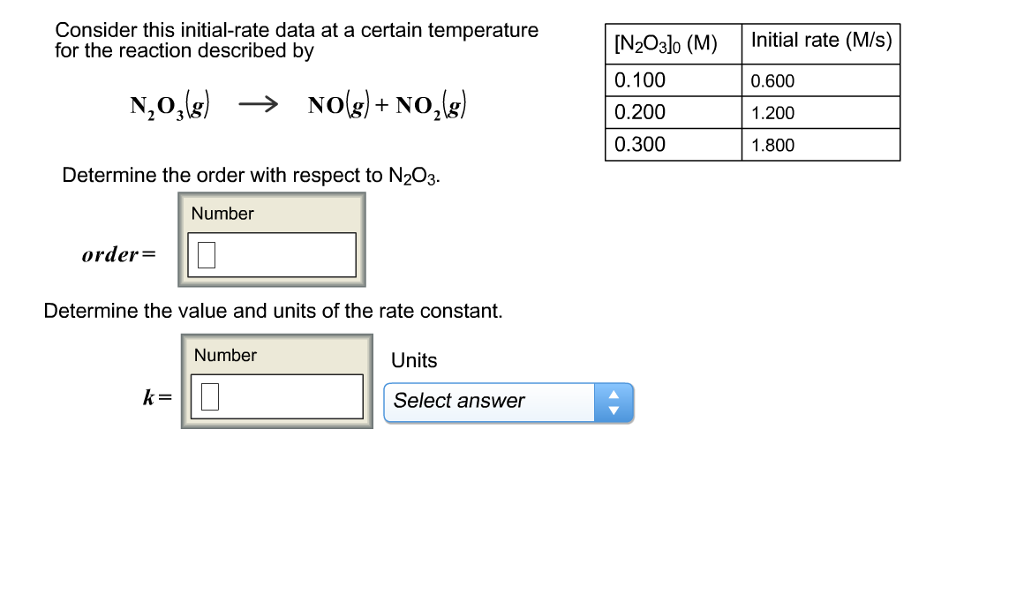Click the order= label text

(x=116, y=254)
